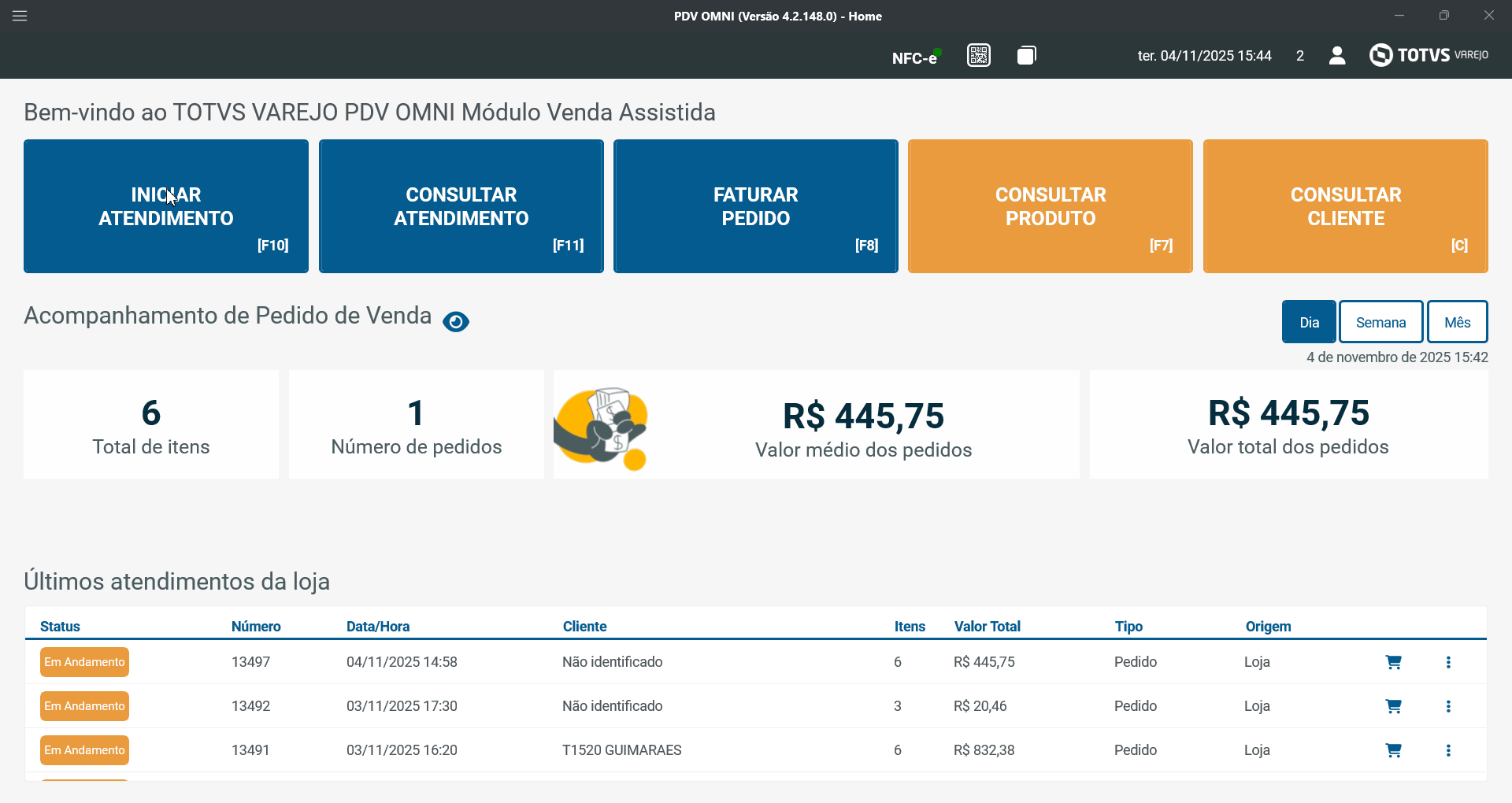Toggle order tracking visibility eye icon
Viewport: 1512px width, 803px height.
456,321
